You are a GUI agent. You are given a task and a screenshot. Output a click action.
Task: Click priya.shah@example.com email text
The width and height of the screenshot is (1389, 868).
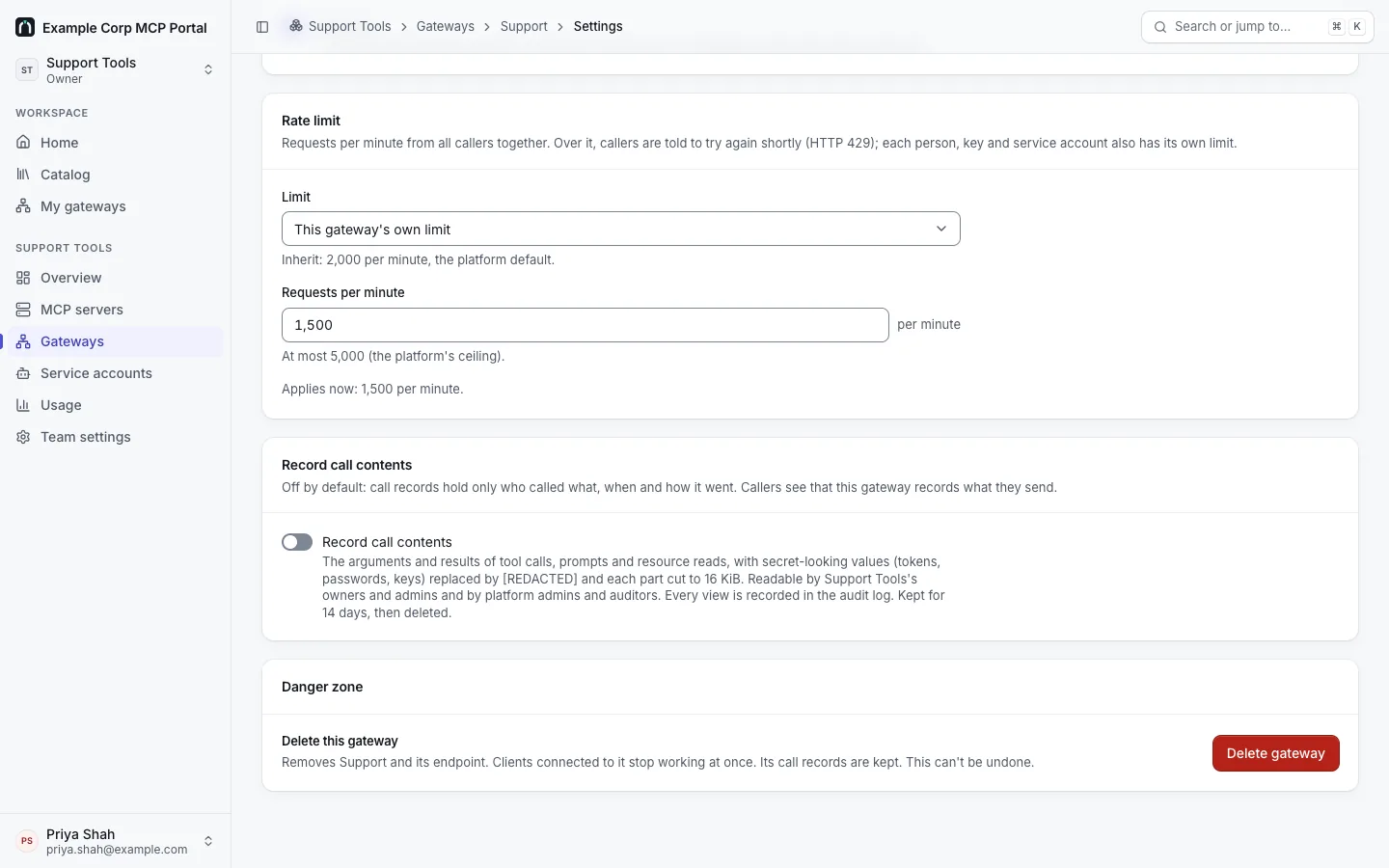coord(117,850)
